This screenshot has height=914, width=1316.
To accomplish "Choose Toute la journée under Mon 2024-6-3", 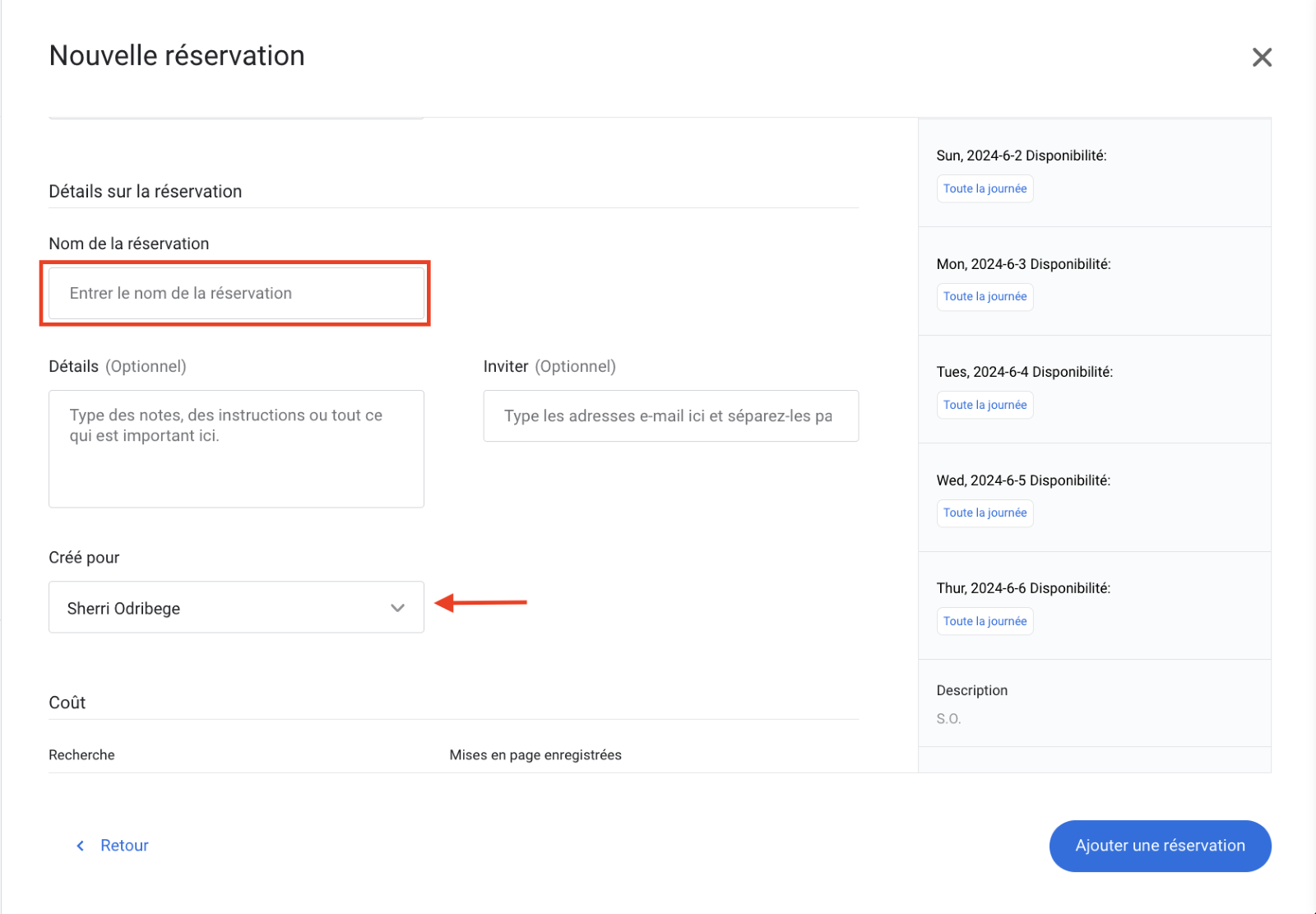I will pos(985,297).
